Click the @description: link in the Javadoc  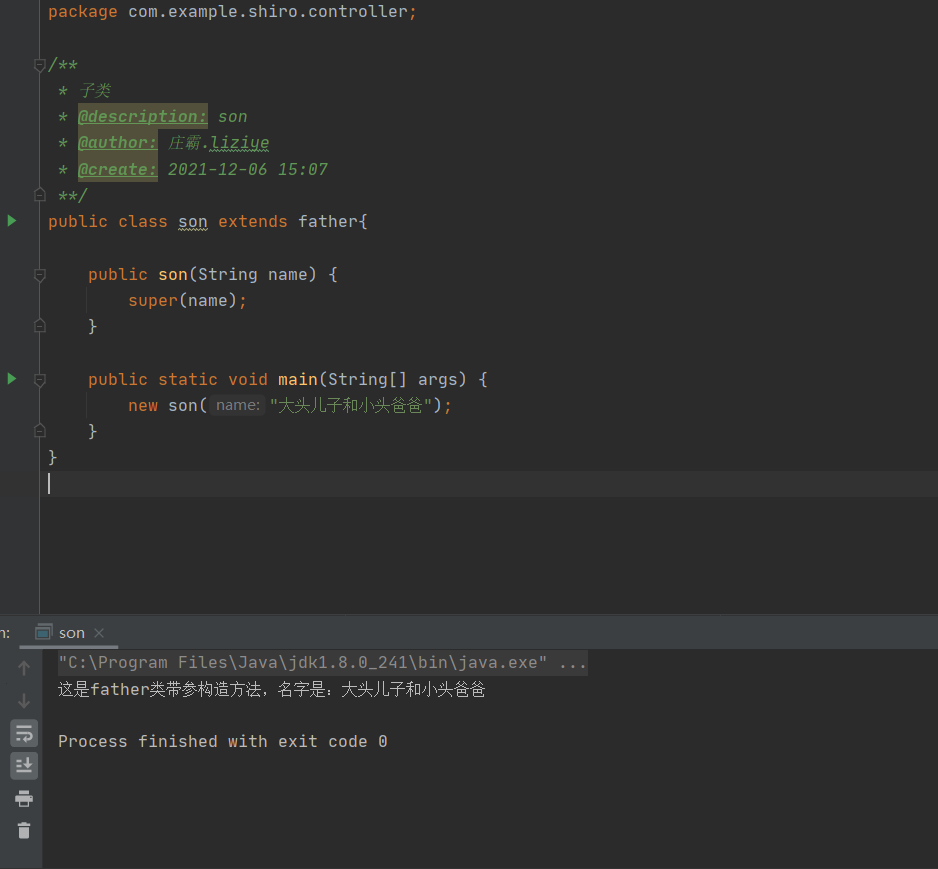[142, 116]
